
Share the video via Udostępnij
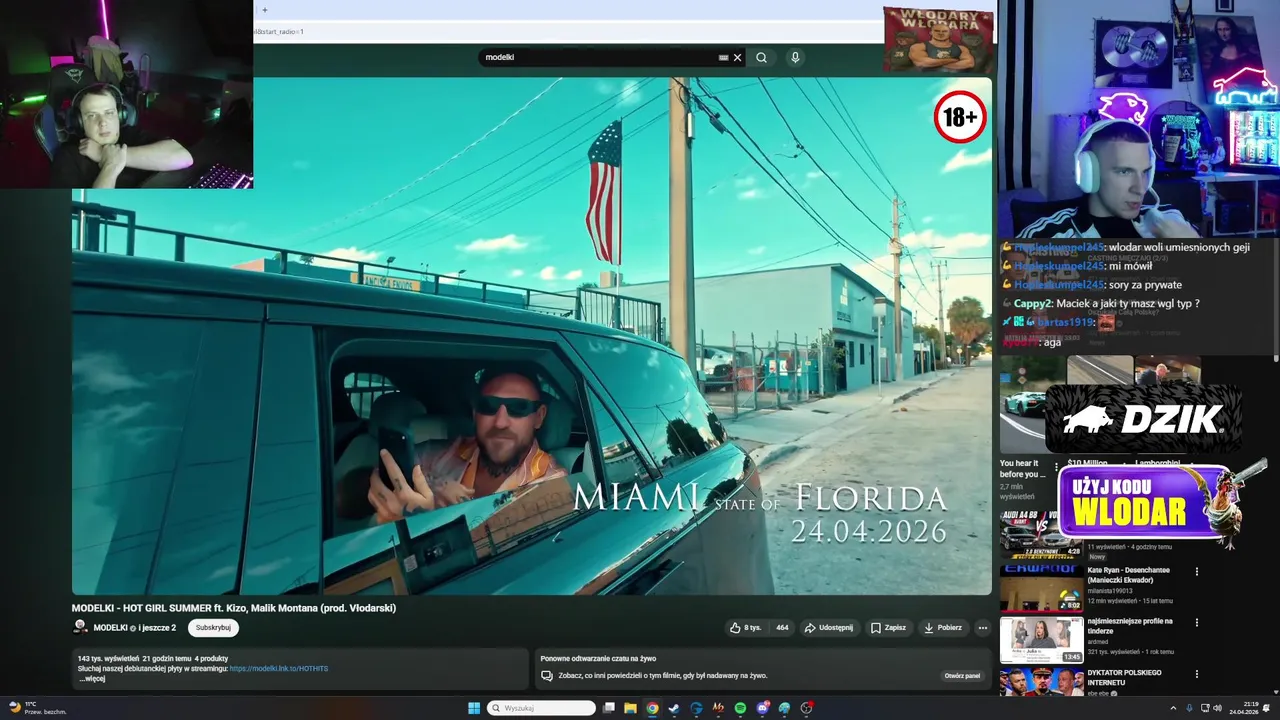point(829,628)
